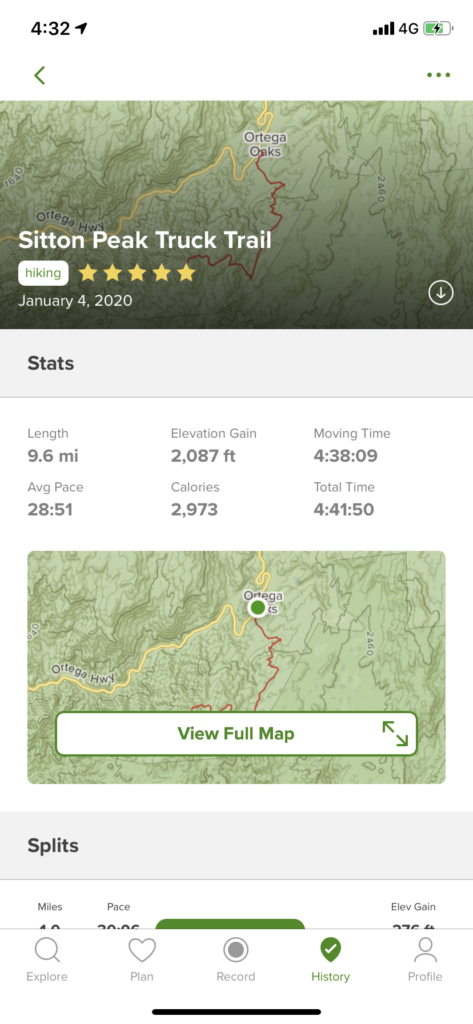This screenshot has width=473, height=1024.
Task: Tap the green split pace bar
Action: (x=230, y=923)
